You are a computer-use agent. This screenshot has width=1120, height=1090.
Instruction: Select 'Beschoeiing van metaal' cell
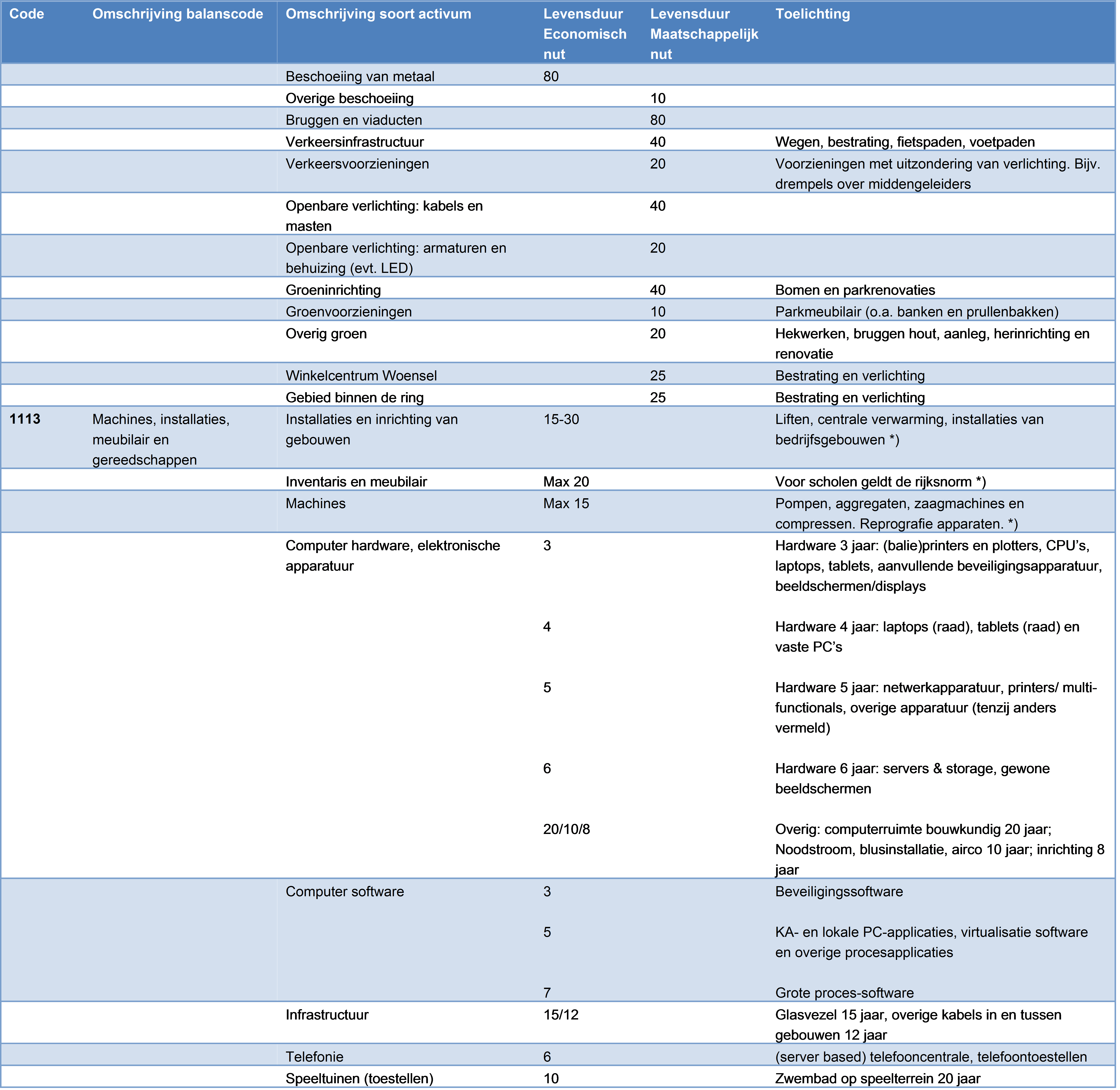pyautogui.click(x=360, y=76)
